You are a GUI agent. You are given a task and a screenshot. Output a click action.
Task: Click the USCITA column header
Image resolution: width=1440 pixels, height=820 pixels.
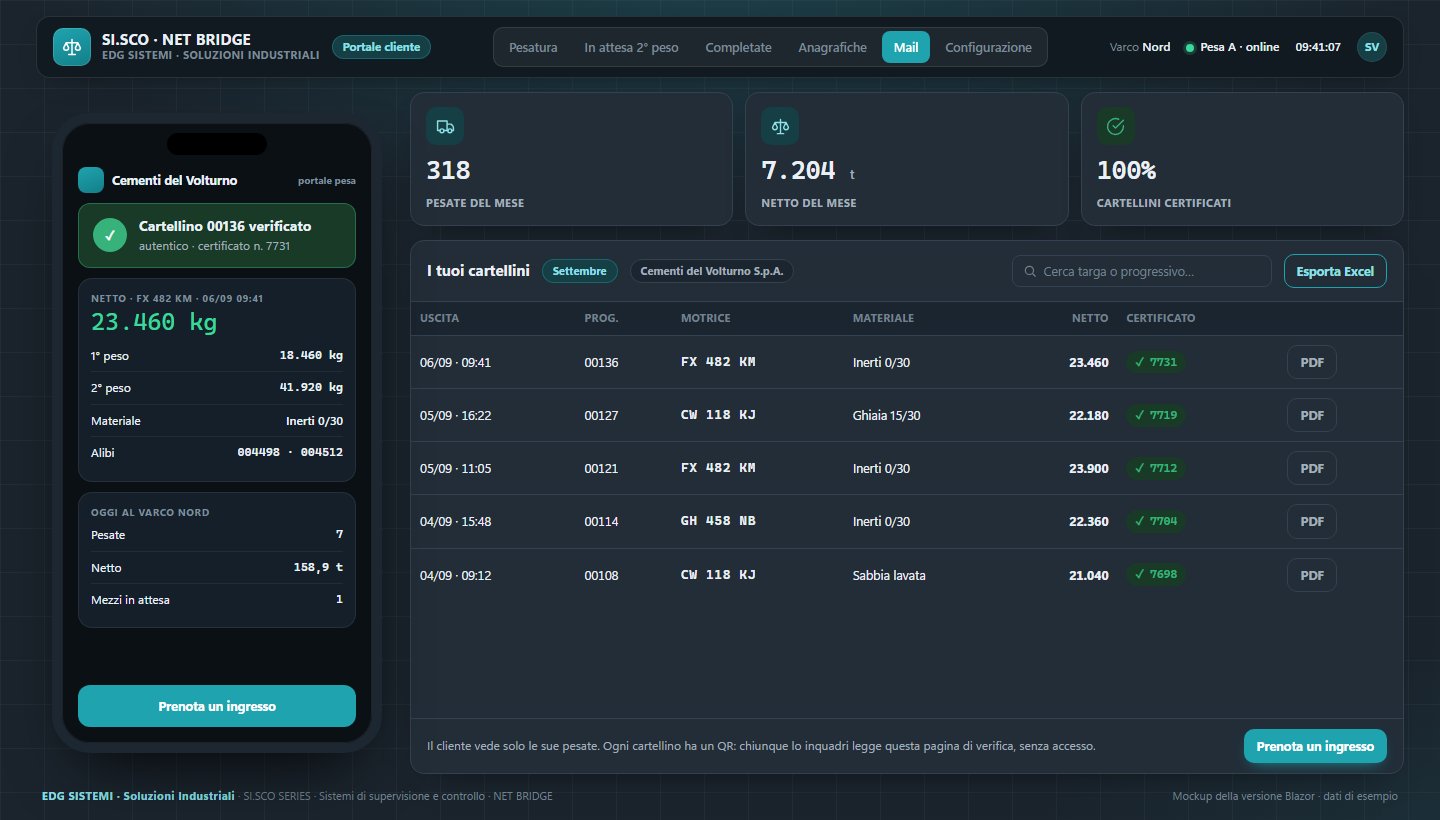[440, 318]
